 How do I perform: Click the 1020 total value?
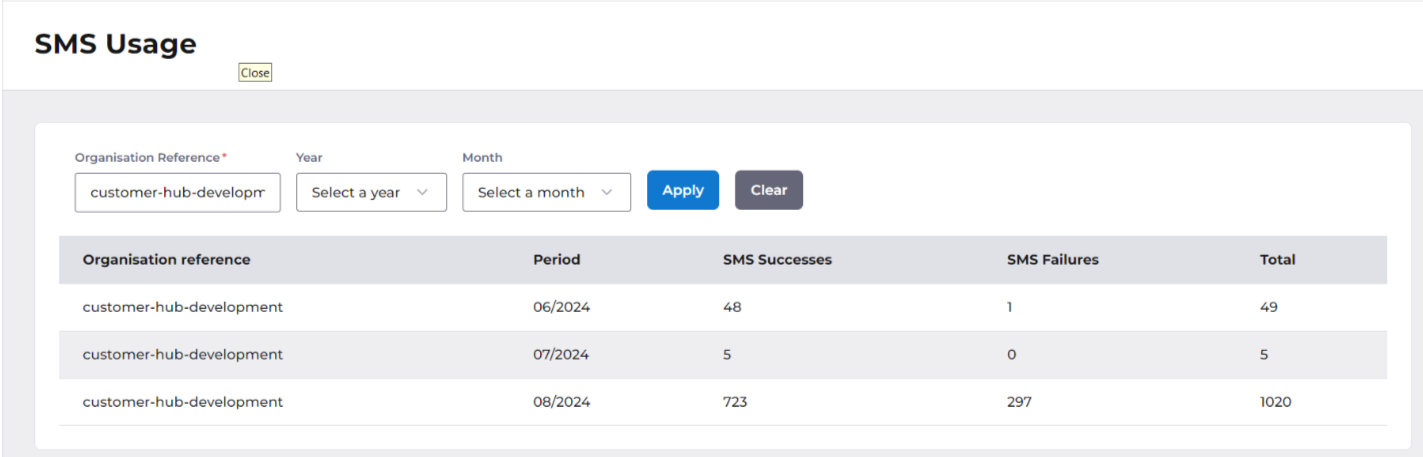(x=1275, y=402)
